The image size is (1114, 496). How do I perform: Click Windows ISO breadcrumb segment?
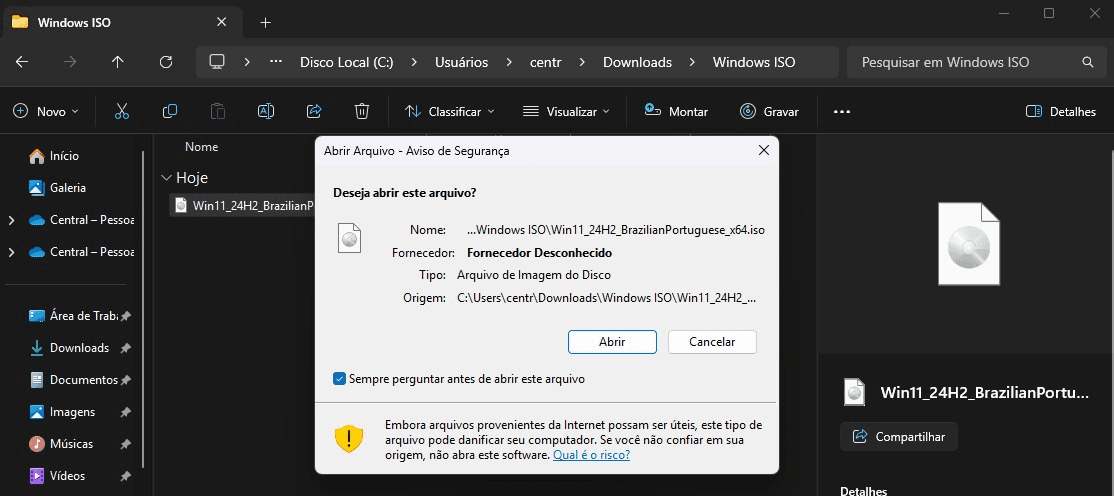pyautogui.click(x=754, y=63)
